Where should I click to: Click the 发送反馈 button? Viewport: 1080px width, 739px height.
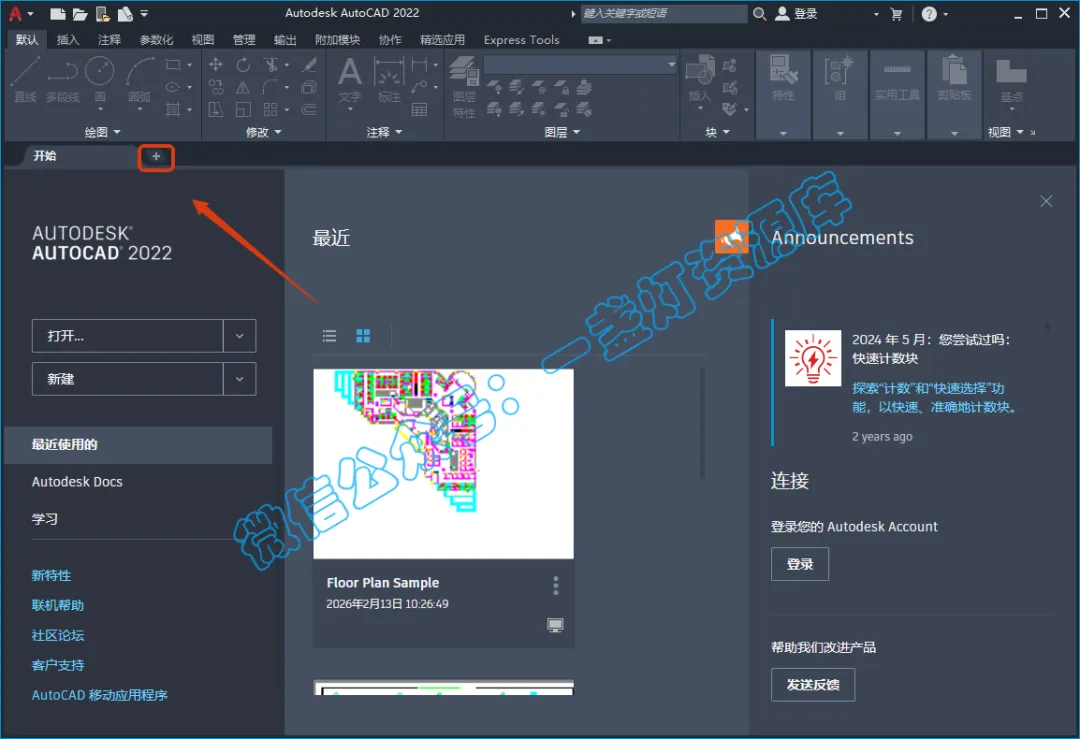tap(813, 685)
